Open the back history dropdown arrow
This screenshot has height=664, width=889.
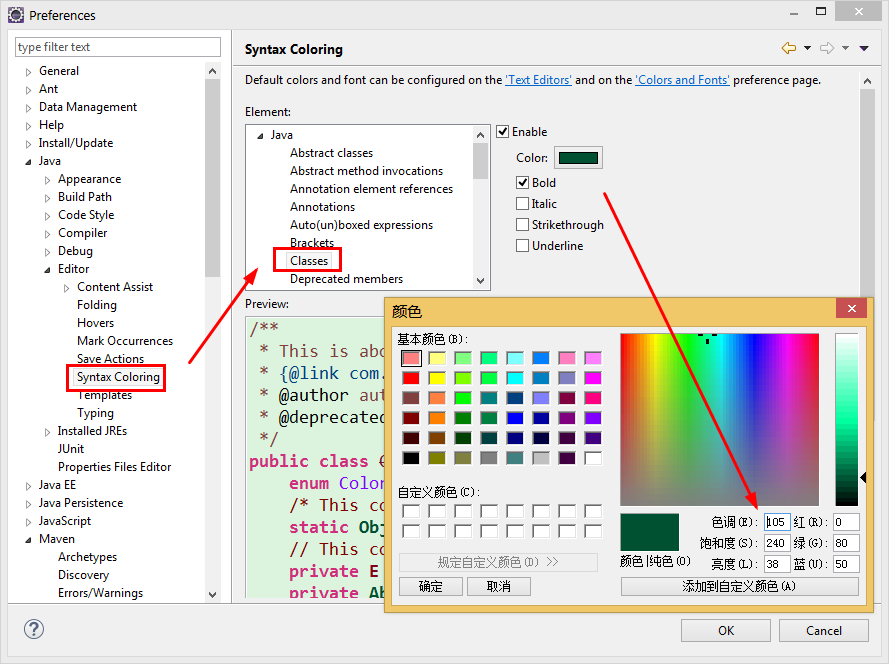(x=807, y=48)
